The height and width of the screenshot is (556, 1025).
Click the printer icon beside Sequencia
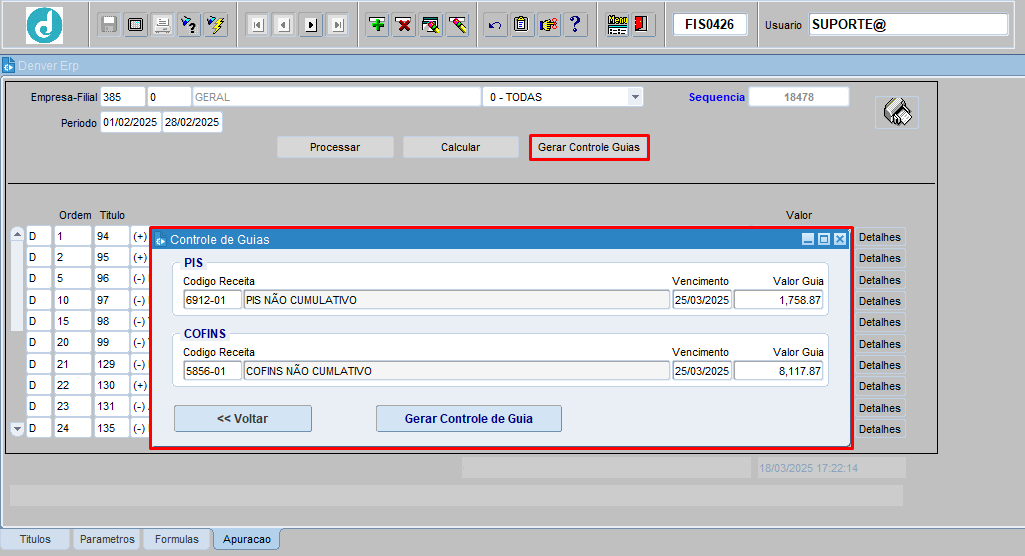[896, 113]
